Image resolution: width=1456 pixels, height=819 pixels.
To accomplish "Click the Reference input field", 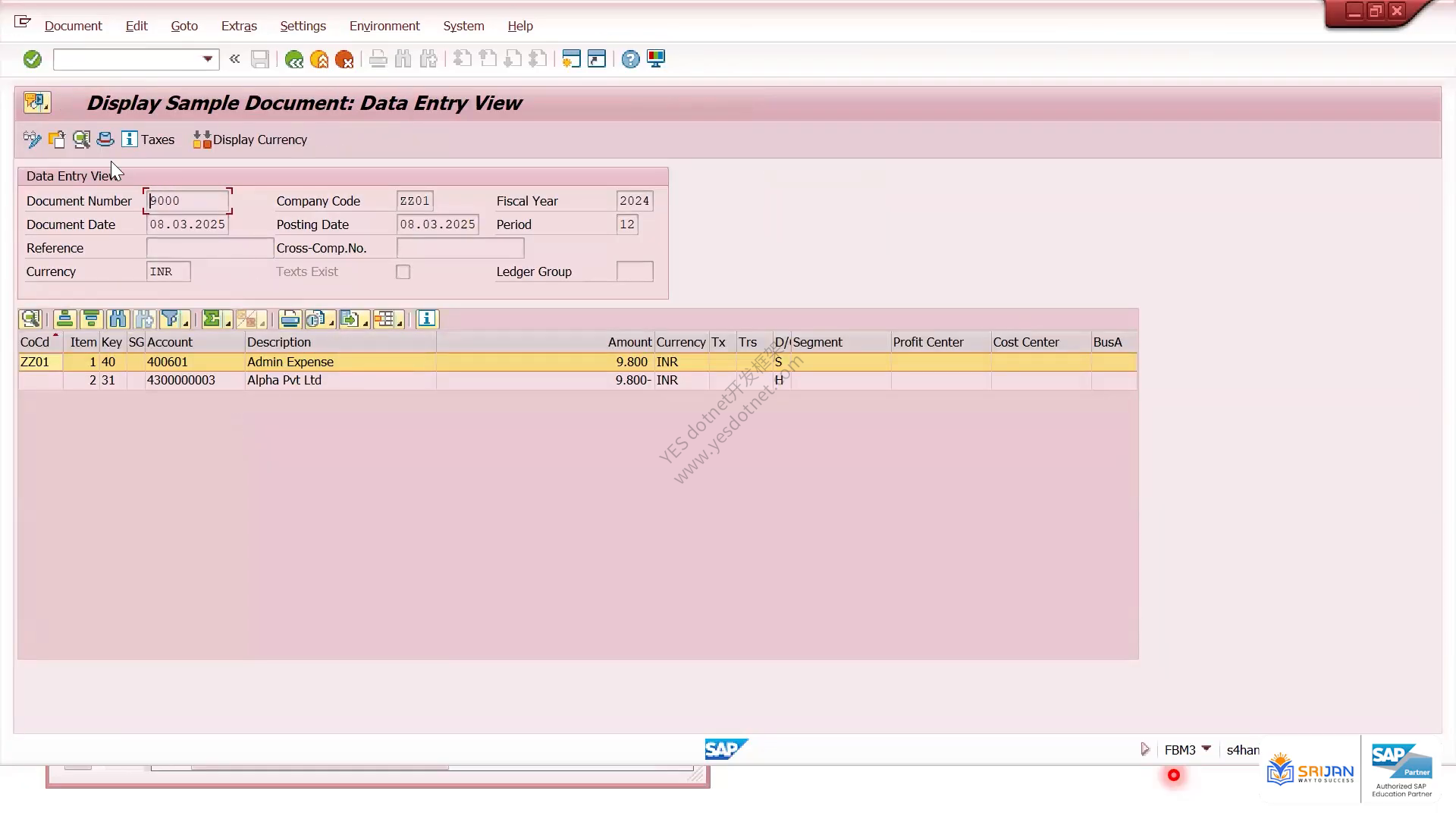I will [209, 248].
